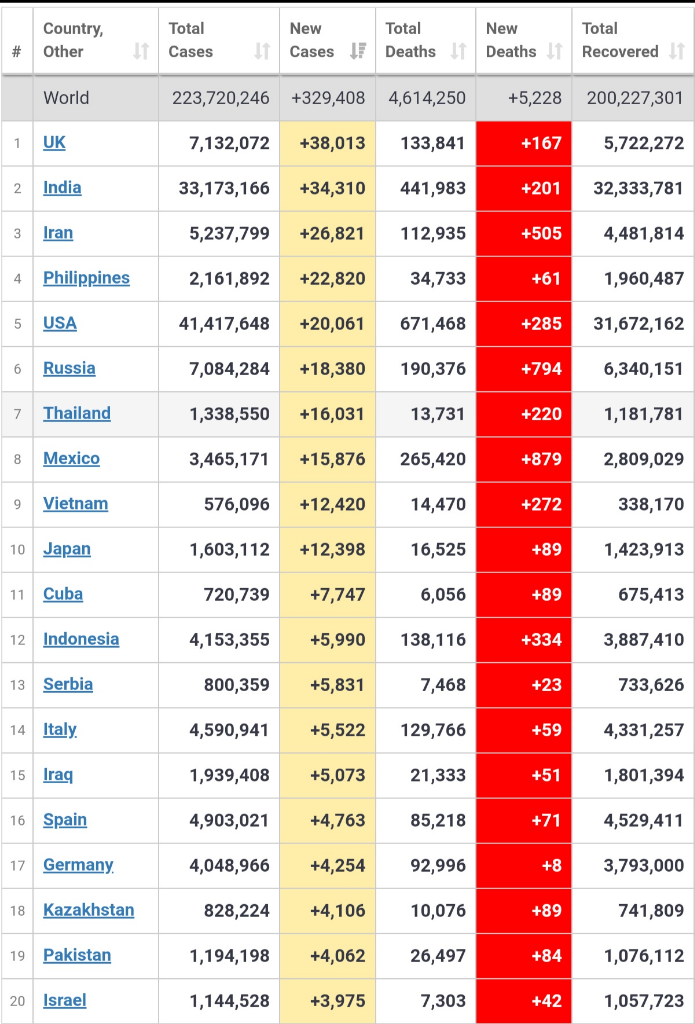Open the India country link
This screenshot has width=695, height=1024.
pyautogui.click(x=62, y=188)
